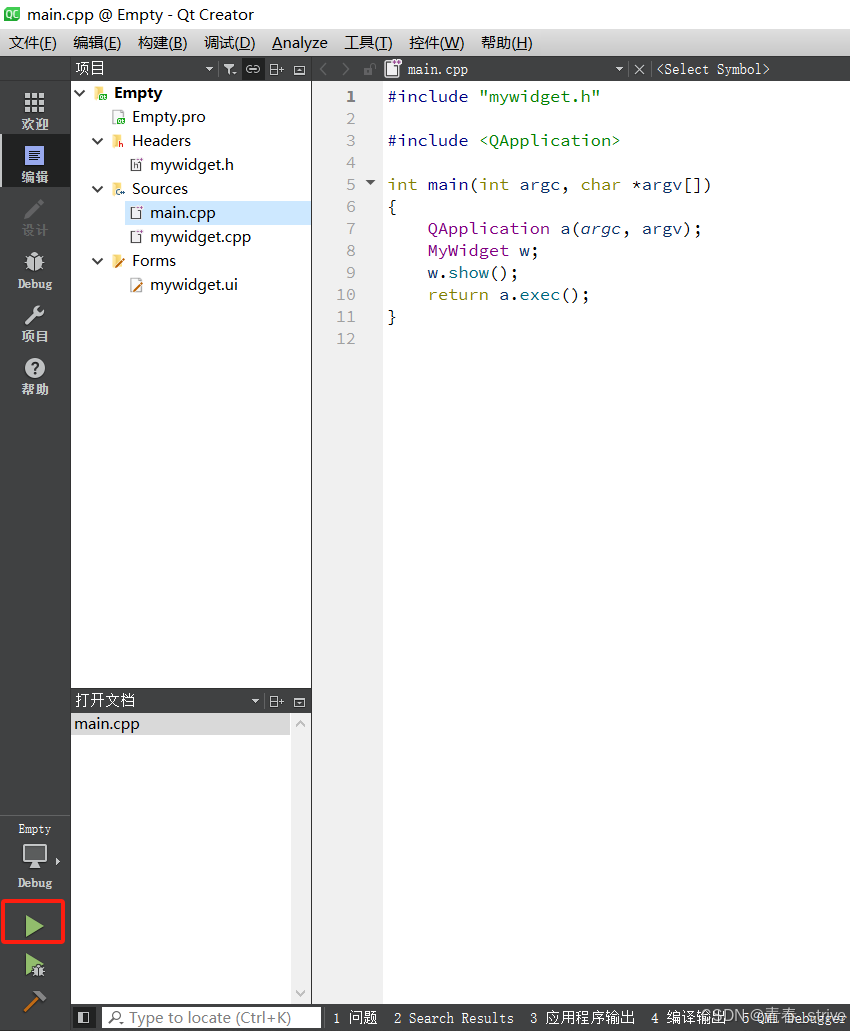The image size is (850, 1031).
Task: Open the Tools (工具) menu
Action: pyautogui.click(x=368, y=43)
